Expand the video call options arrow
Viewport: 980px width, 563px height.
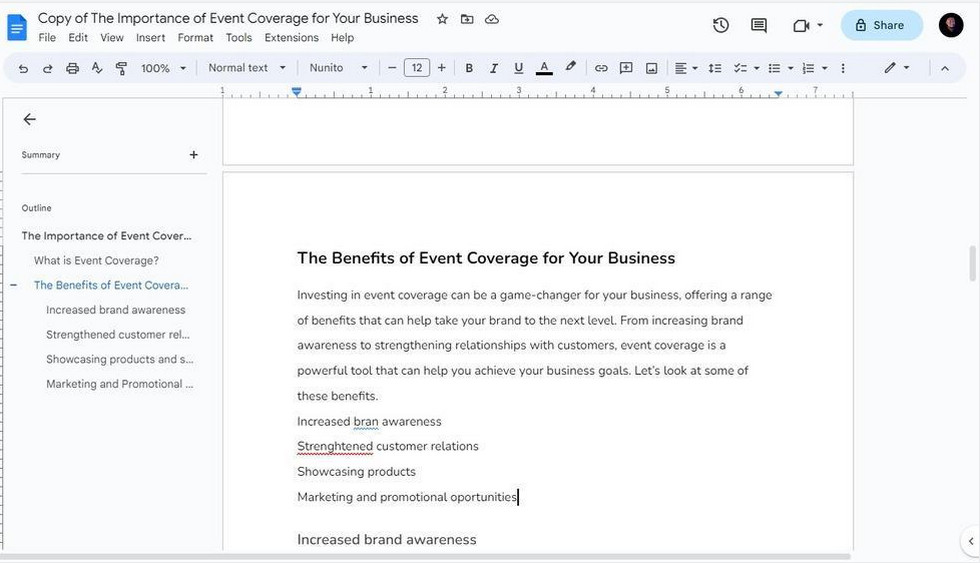pos(820,26)
